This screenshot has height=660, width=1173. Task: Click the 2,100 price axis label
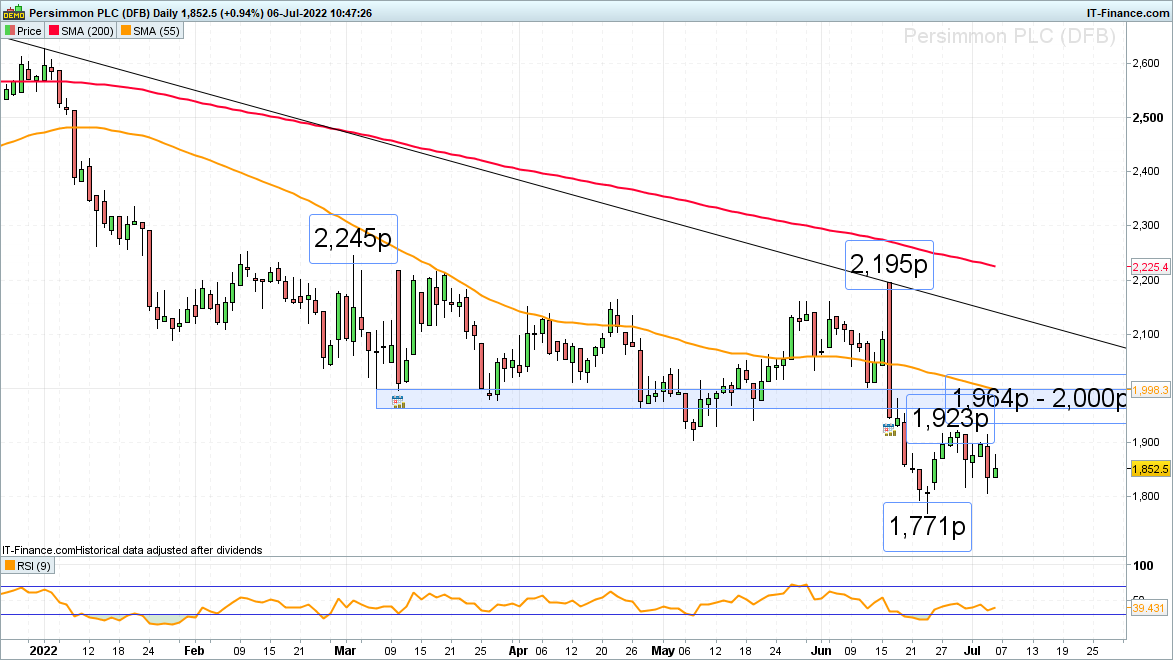click(1146, 334)
